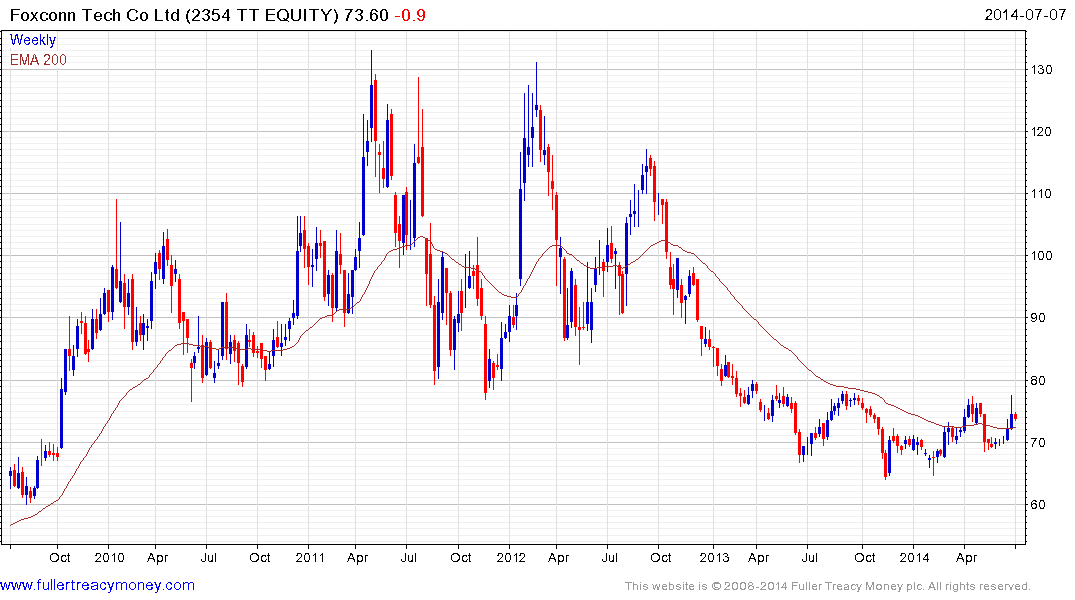Select the 73.60 last price value
Image resolution: width=1075 pixels, height=600 pixels.
coord(366,15)
